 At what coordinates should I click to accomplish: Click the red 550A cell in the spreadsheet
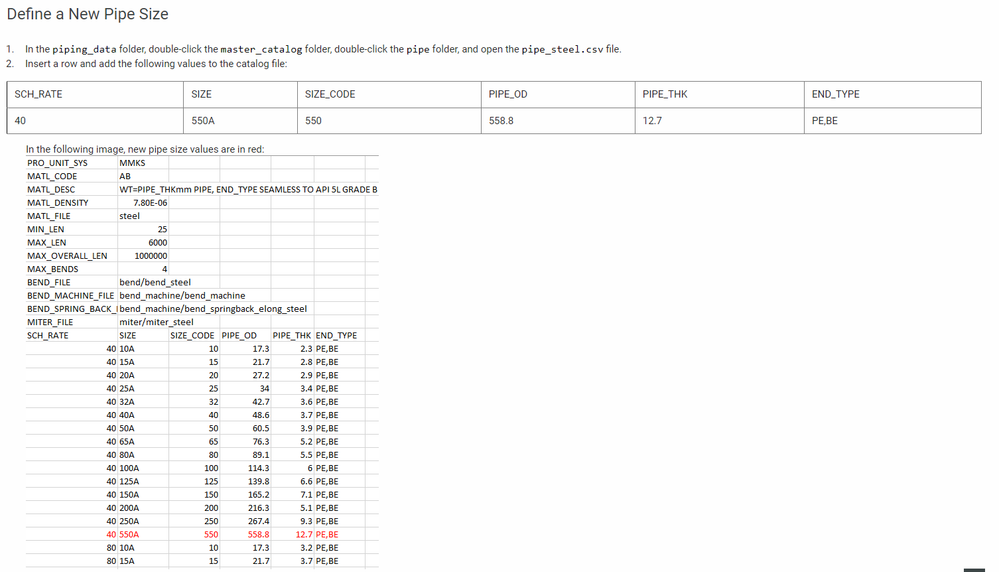click(129, 535)
